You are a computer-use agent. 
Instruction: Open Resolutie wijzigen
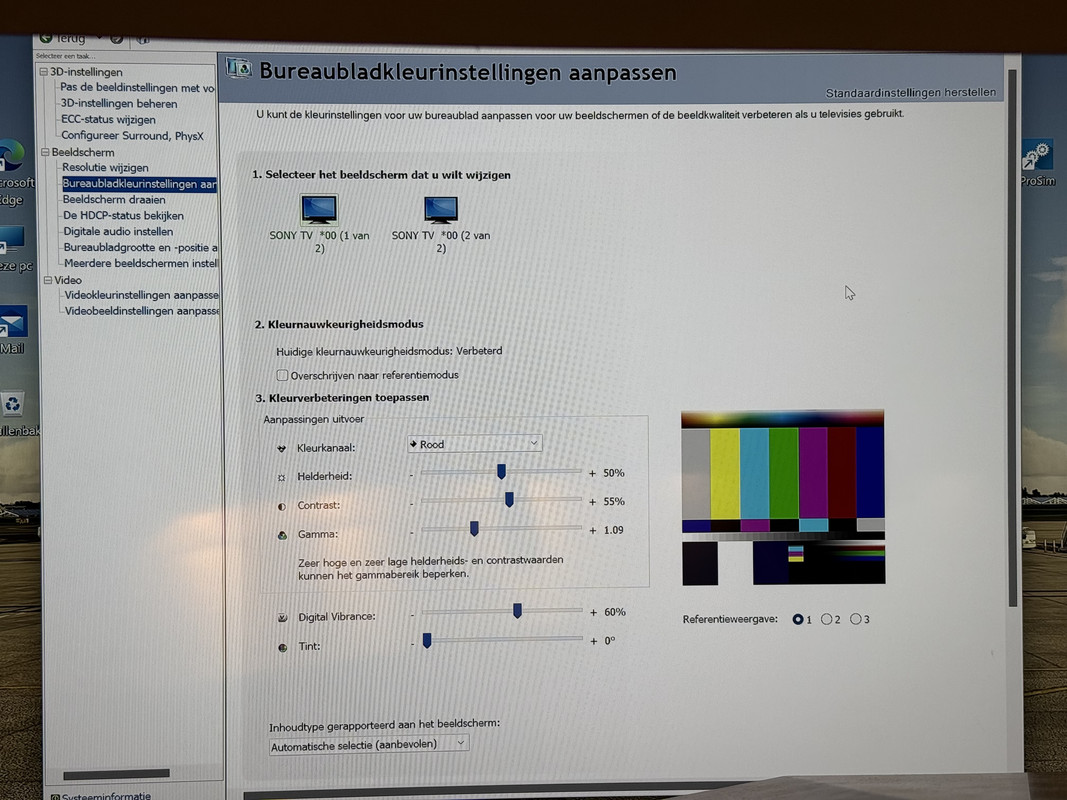(105, 167)
